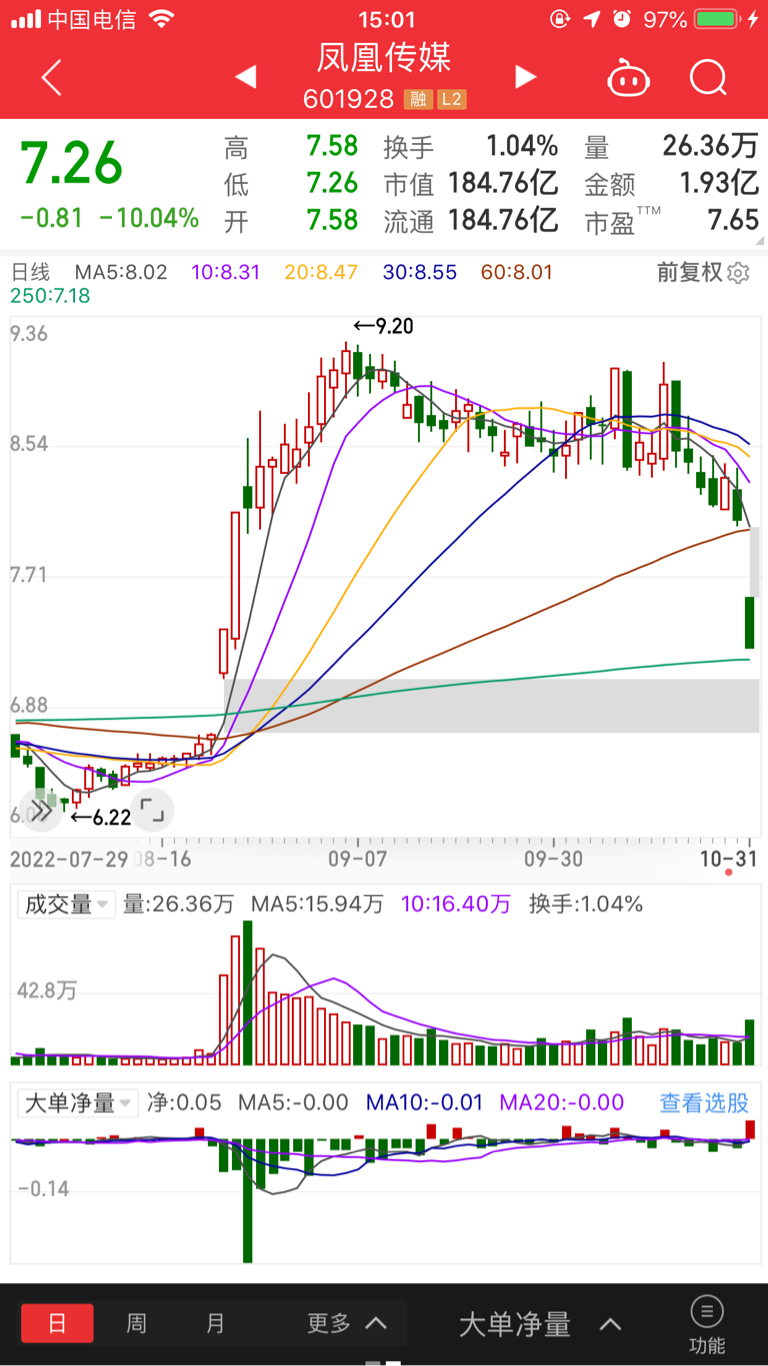The width and height of the screenshot is (768, 1366).
Task: Switch to the 周 weekly tab
Action: click(x=137, y=1323)
